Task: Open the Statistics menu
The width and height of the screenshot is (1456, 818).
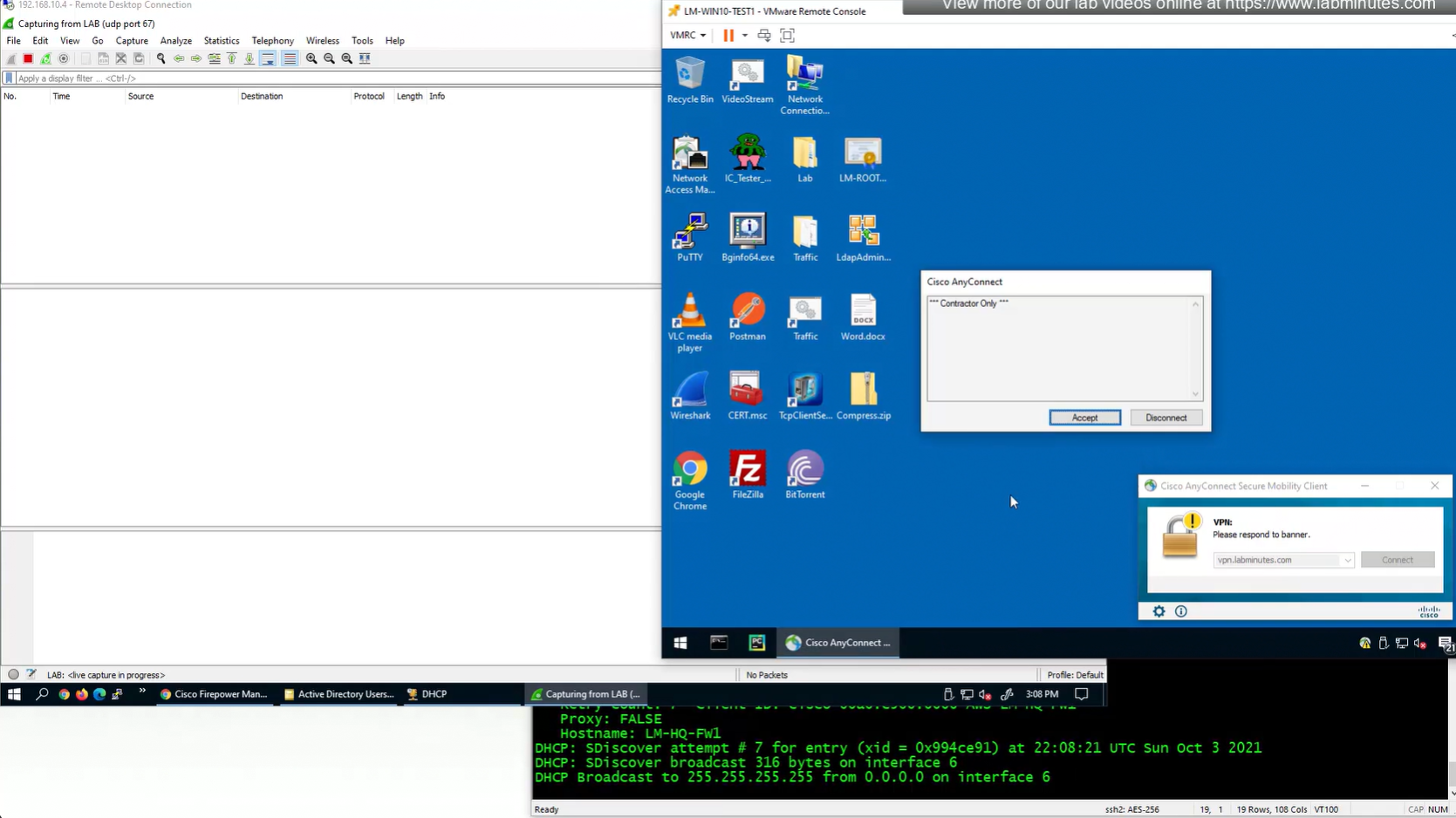Action: [221, 41]
